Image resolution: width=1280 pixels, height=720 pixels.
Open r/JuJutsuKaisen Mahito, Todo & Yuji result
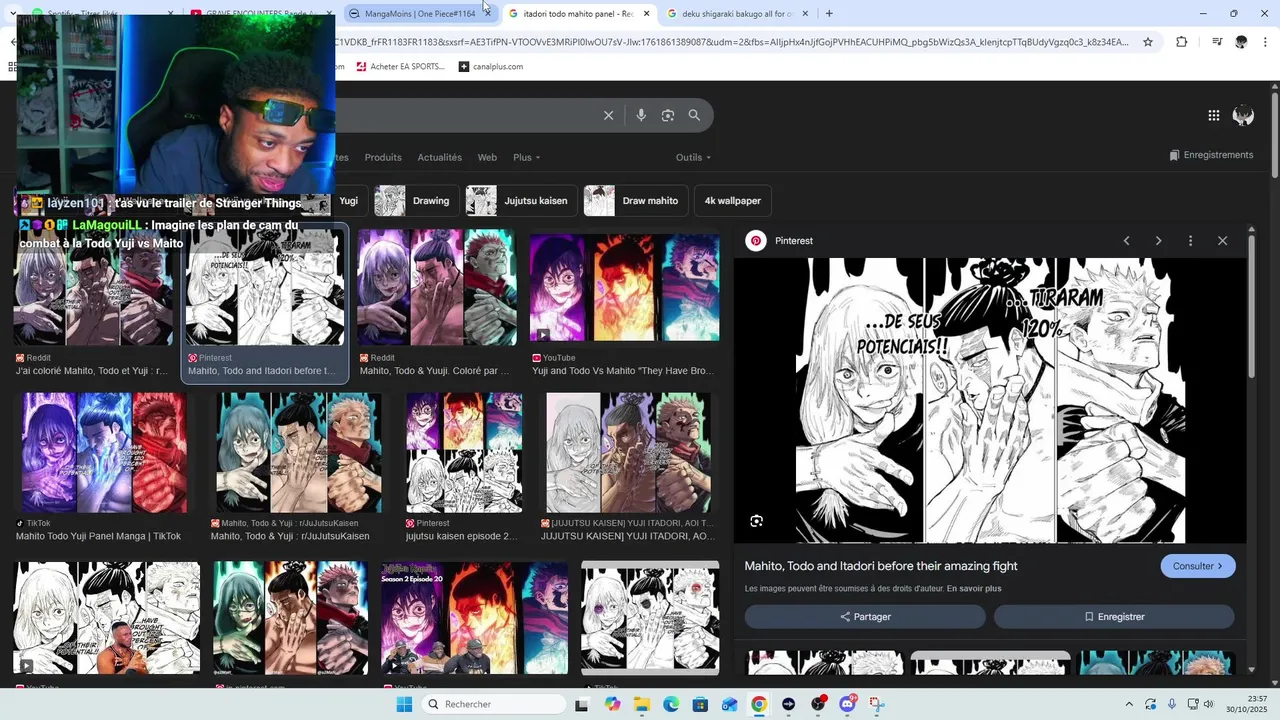(296, 468)
